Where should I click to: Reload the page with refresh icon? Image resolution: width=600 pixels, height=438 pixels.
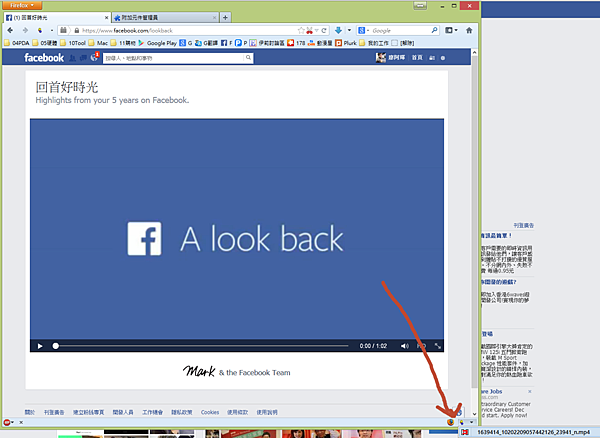click(324, 30)
